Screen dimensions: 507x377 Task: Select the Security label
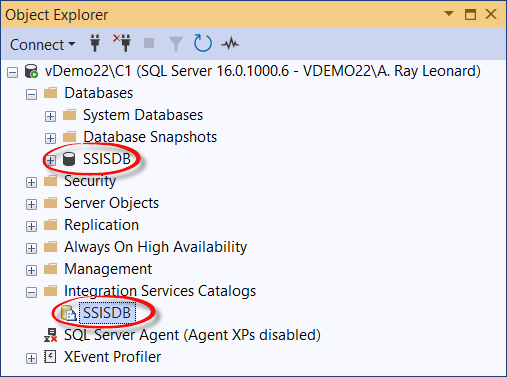[90, 181]
